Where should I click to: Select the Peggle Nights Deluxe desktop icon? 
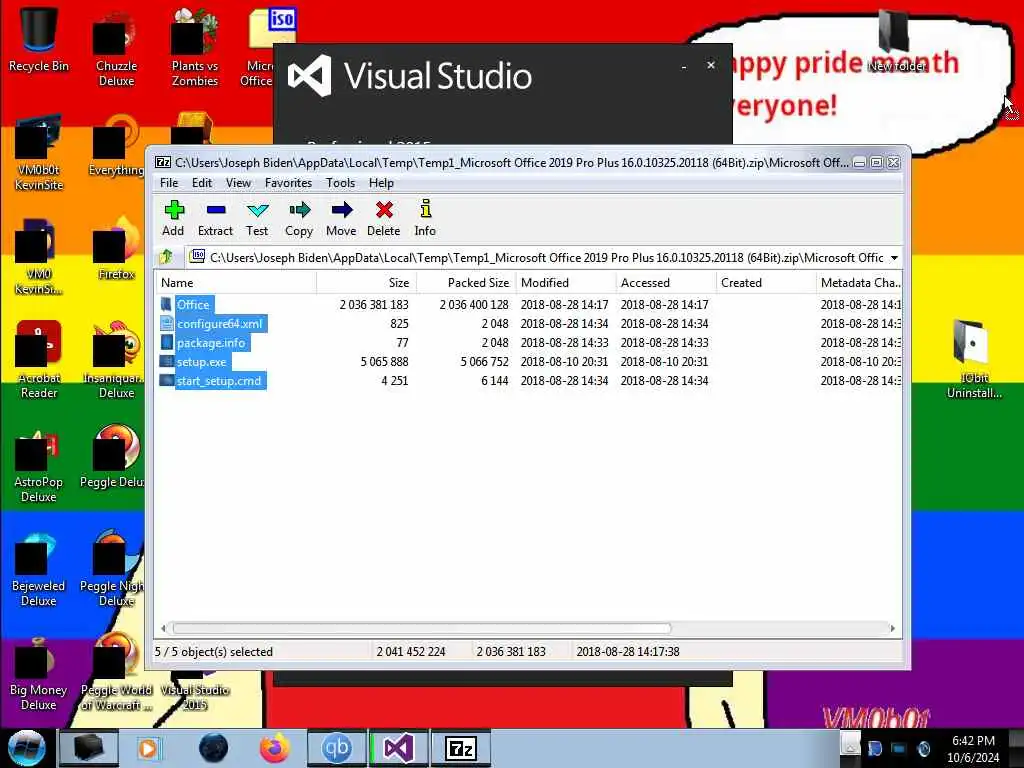click(112, 569)
